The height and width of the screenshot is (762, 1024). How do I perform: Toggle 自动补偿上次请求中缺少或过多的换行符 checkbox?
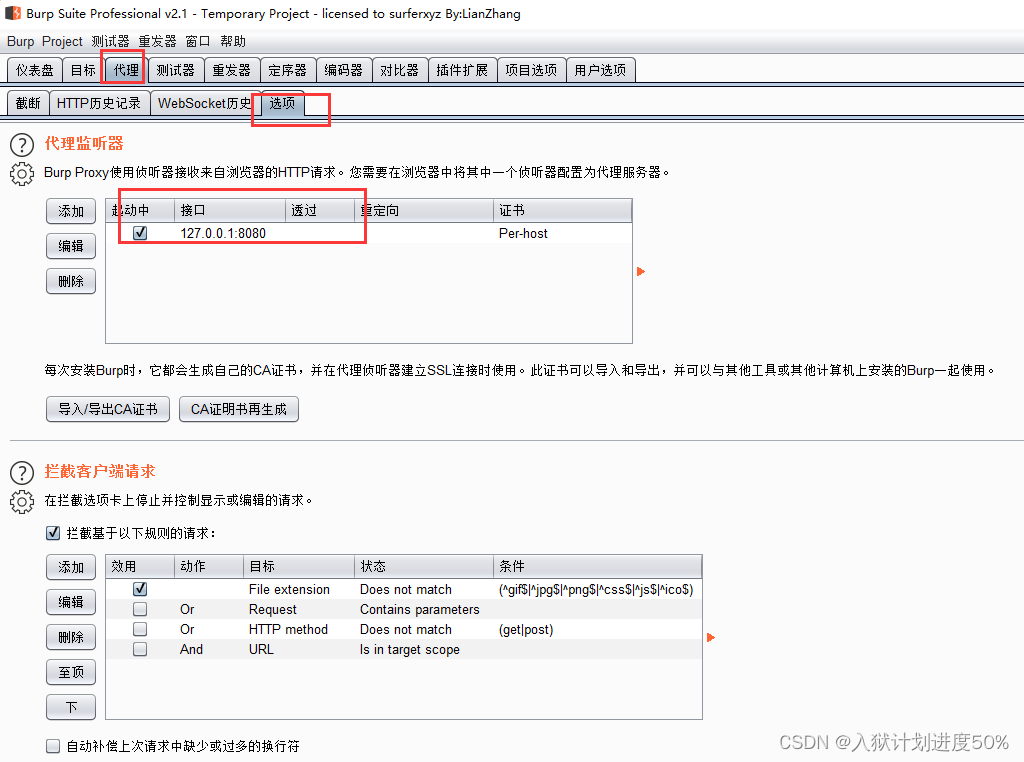click(53, 746)
